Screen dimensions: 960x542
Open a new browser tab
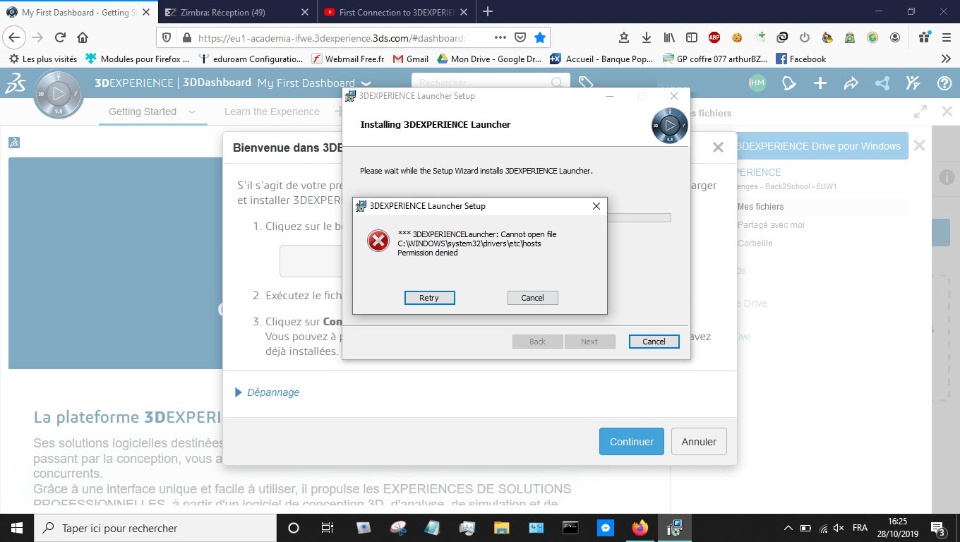[487, 12]
